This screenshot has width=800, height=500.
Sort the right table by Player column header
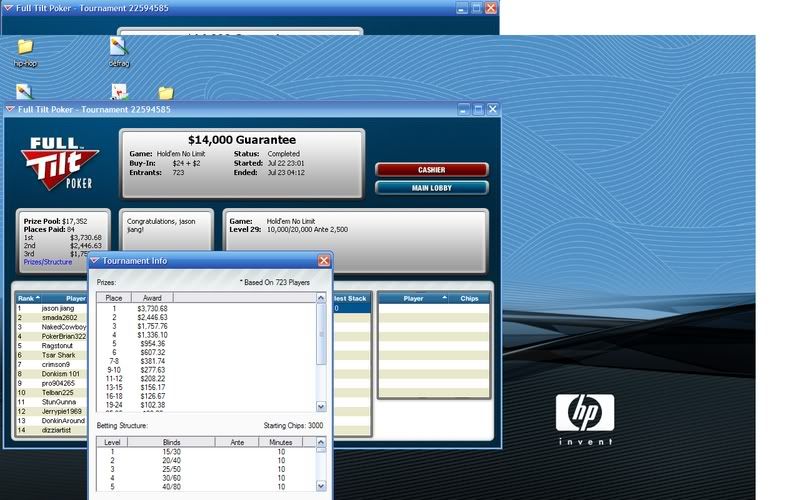click(x=413, y=298)
